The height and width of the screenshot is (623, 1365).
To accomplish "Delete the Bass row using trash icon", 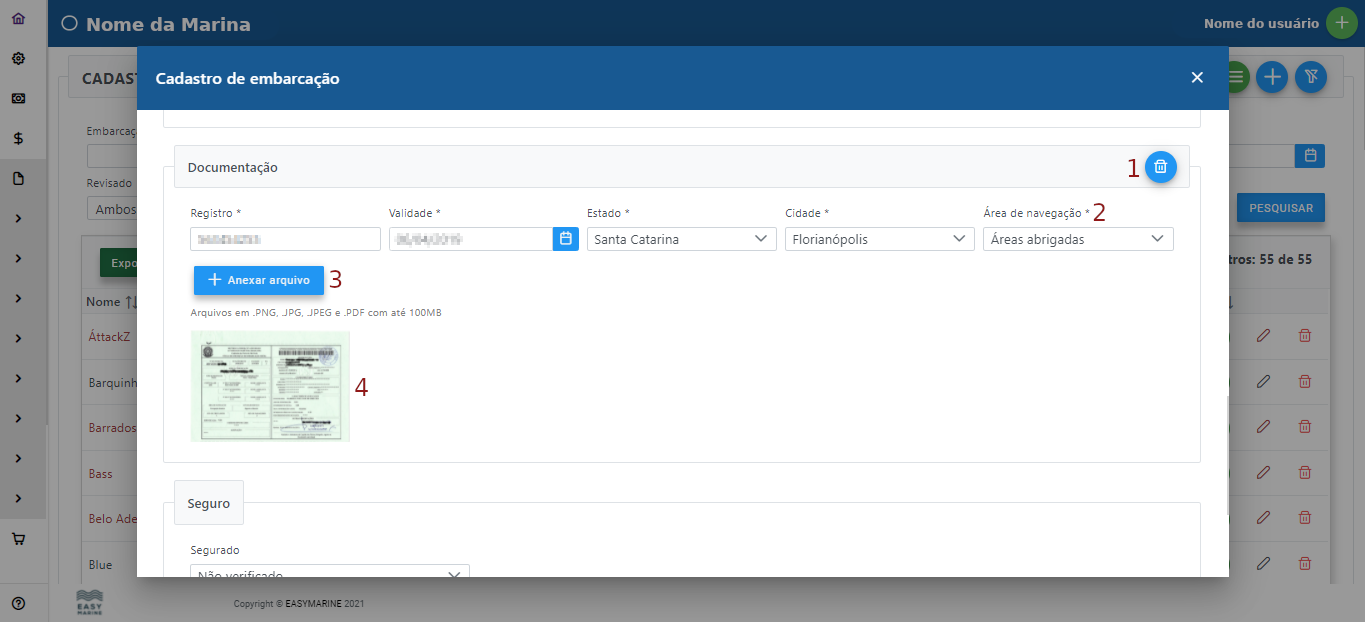I will point(1304,472).
